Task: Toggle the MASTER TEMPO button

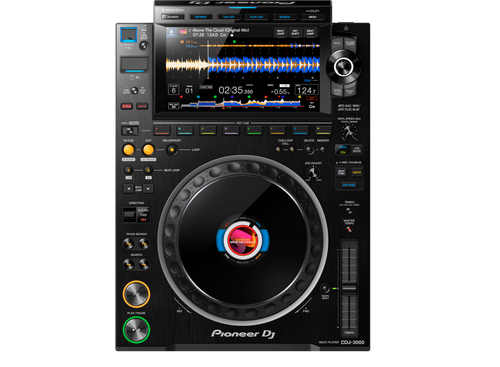Action: click(349, 229)
